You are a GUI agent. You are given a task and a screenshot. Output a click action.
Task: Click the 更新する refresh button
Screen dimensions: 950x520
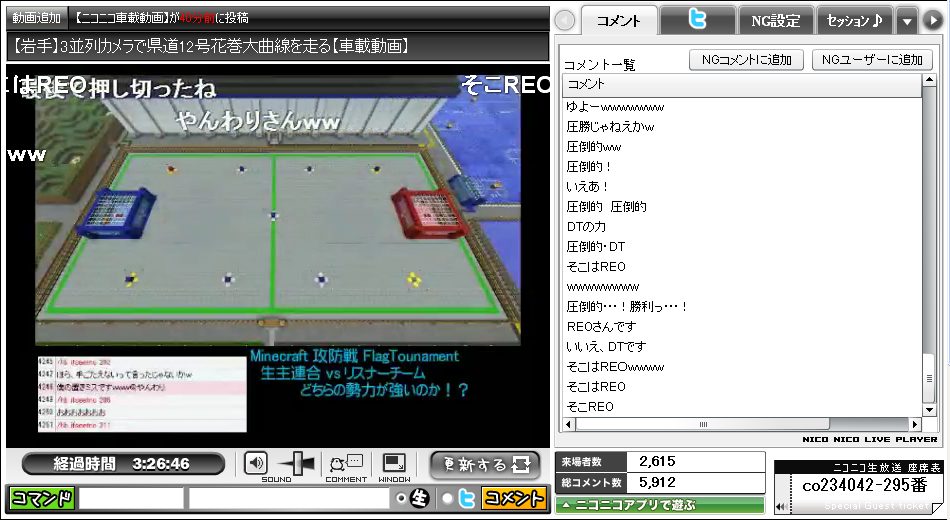[x=485, y=465]
